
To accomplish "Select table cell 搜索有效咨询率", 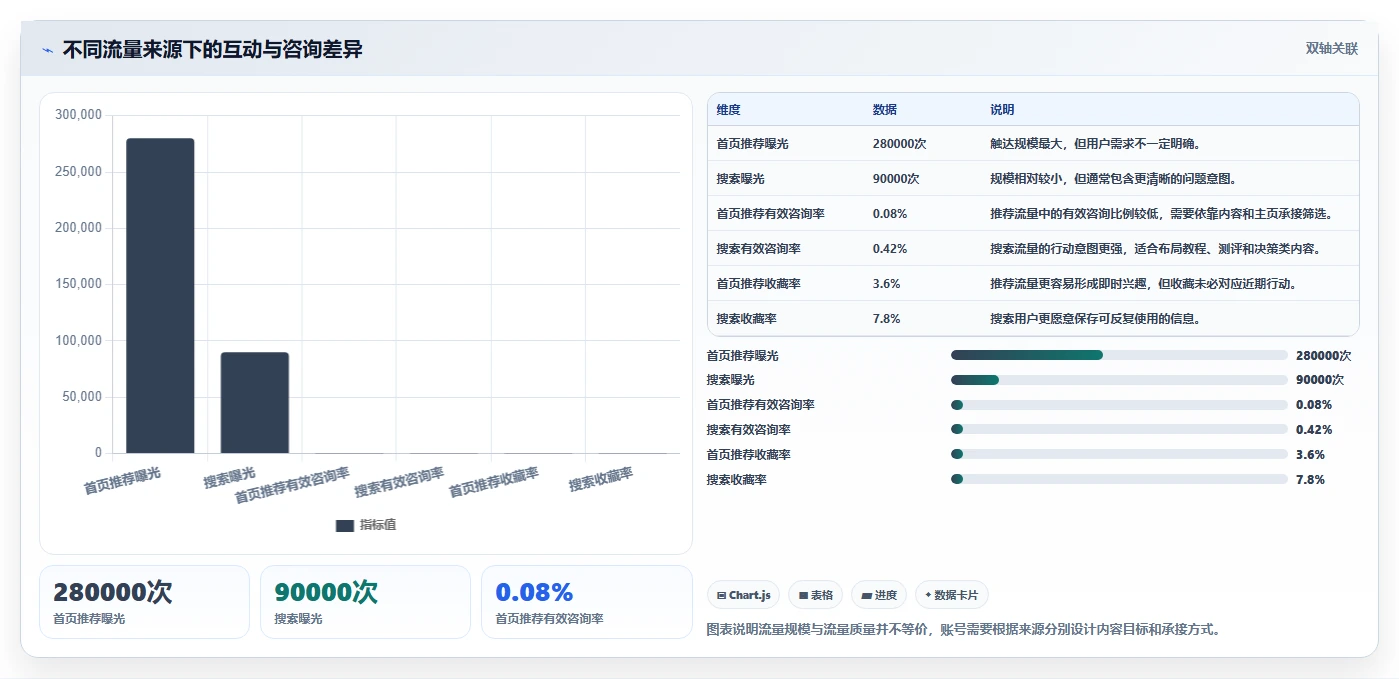I will pyautogui.click(x=758, y=249).
